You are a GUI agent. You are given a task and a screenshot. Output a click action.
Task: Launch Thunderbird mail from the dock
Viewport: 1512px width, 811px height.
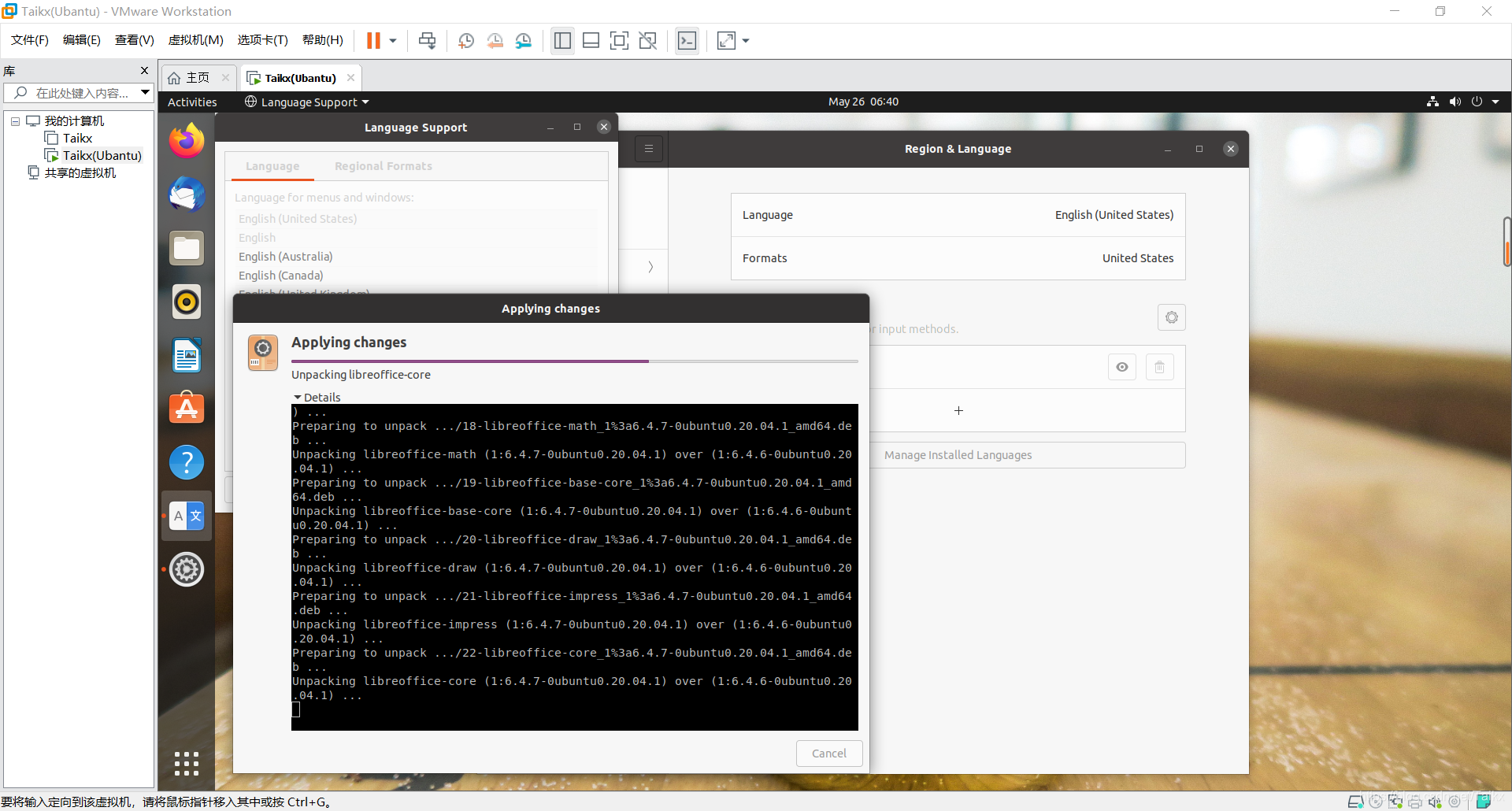click(x=187, y=194)
